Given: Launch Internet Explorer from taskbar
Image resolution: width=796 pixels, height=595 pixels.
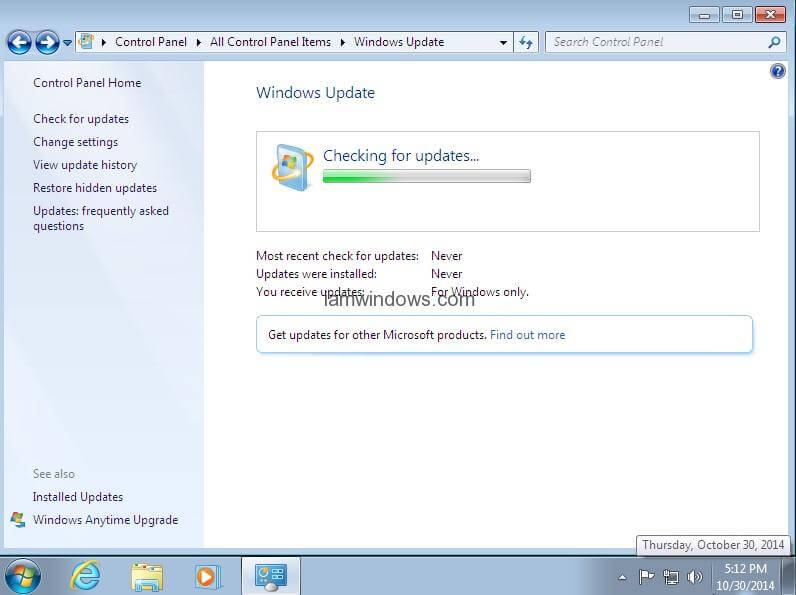Looking at the screenshot, I should 85,576.
